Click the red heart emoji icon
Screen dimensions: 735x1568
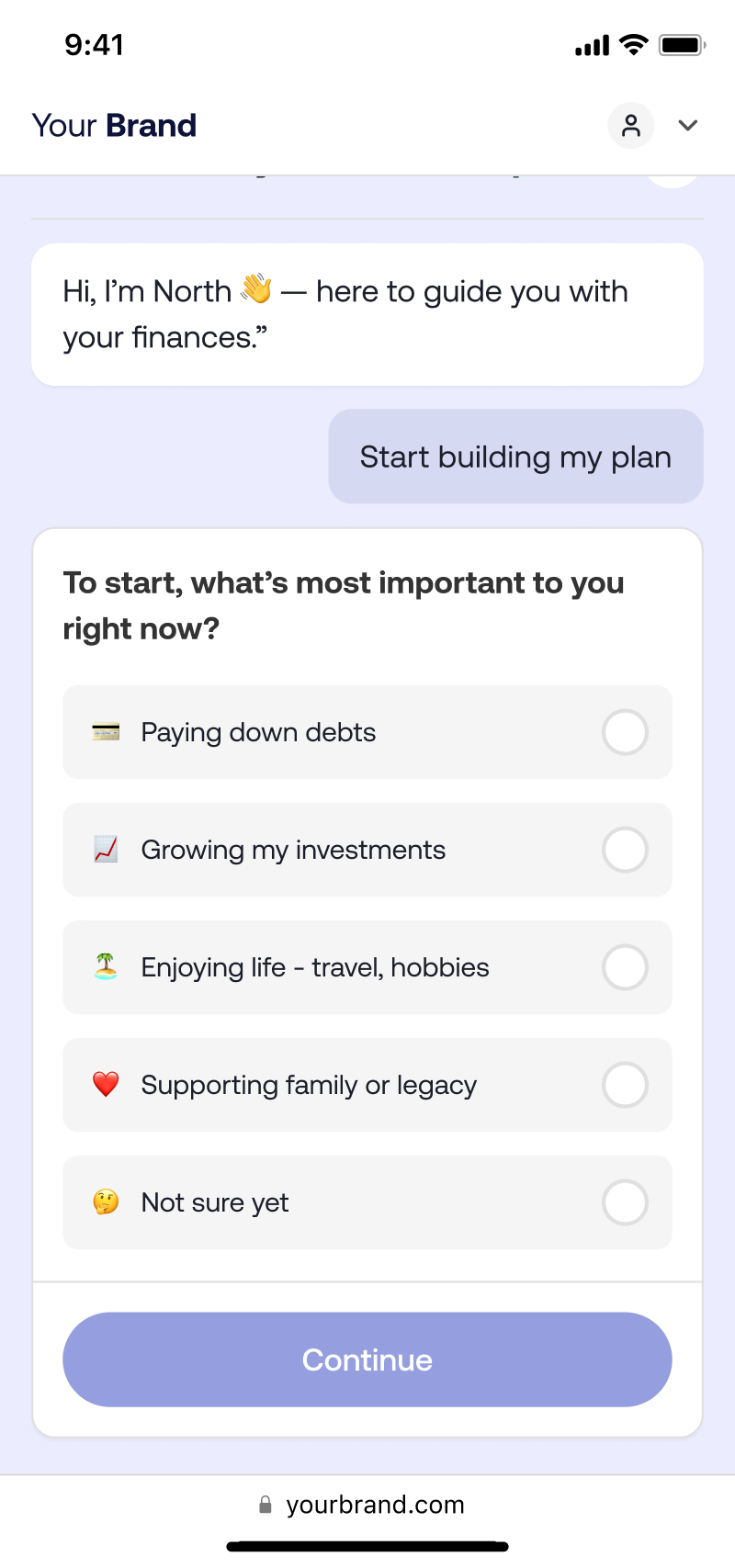point(106,1085)
